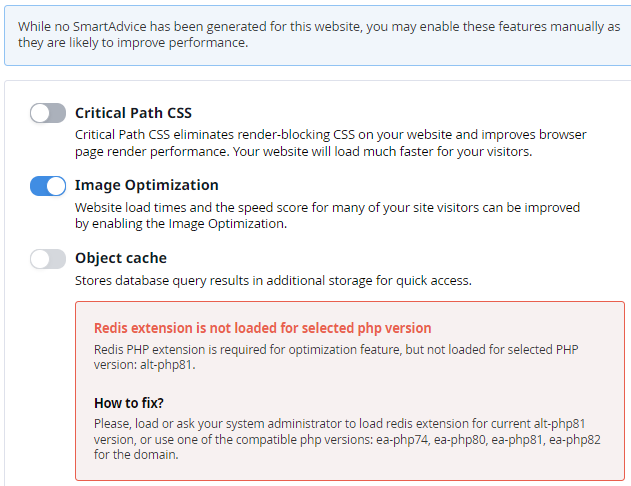Click the "version: alt-php81." text in error
631x486 pixels.
pos(142,366)
